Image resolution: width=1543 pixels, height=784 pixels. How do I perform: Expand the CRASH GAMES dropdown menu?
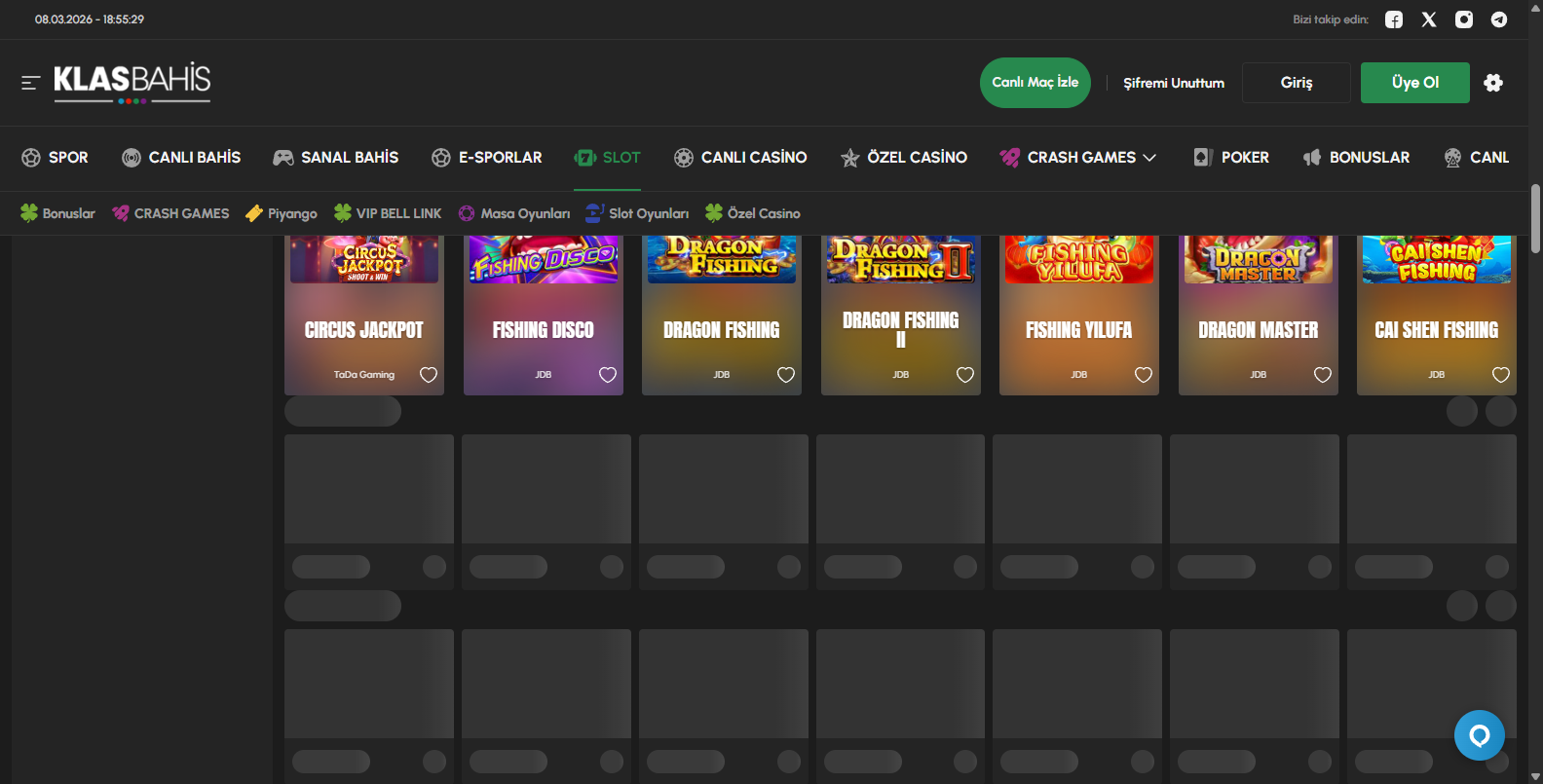coord(1078,158)
